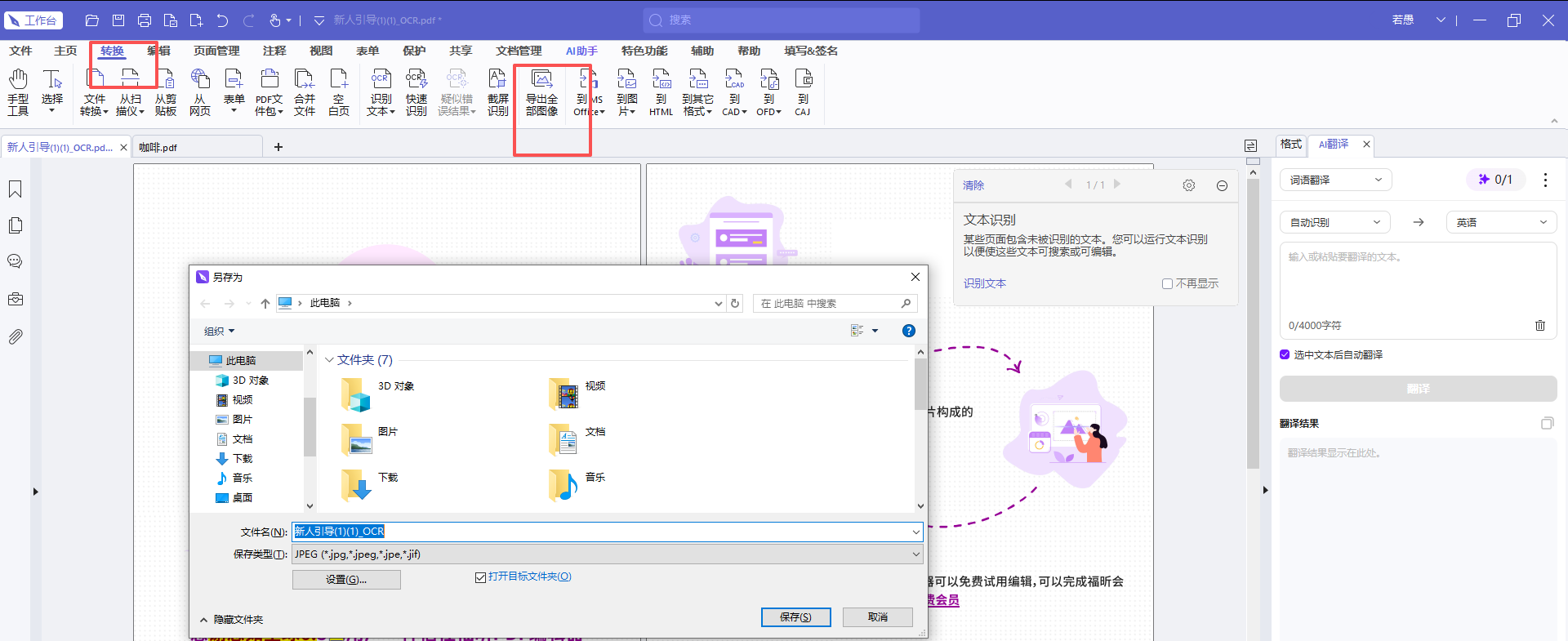Toggle 打开目标文件夹 checkbox
This screenshot has height=641, width=1568.
point(480,577)
